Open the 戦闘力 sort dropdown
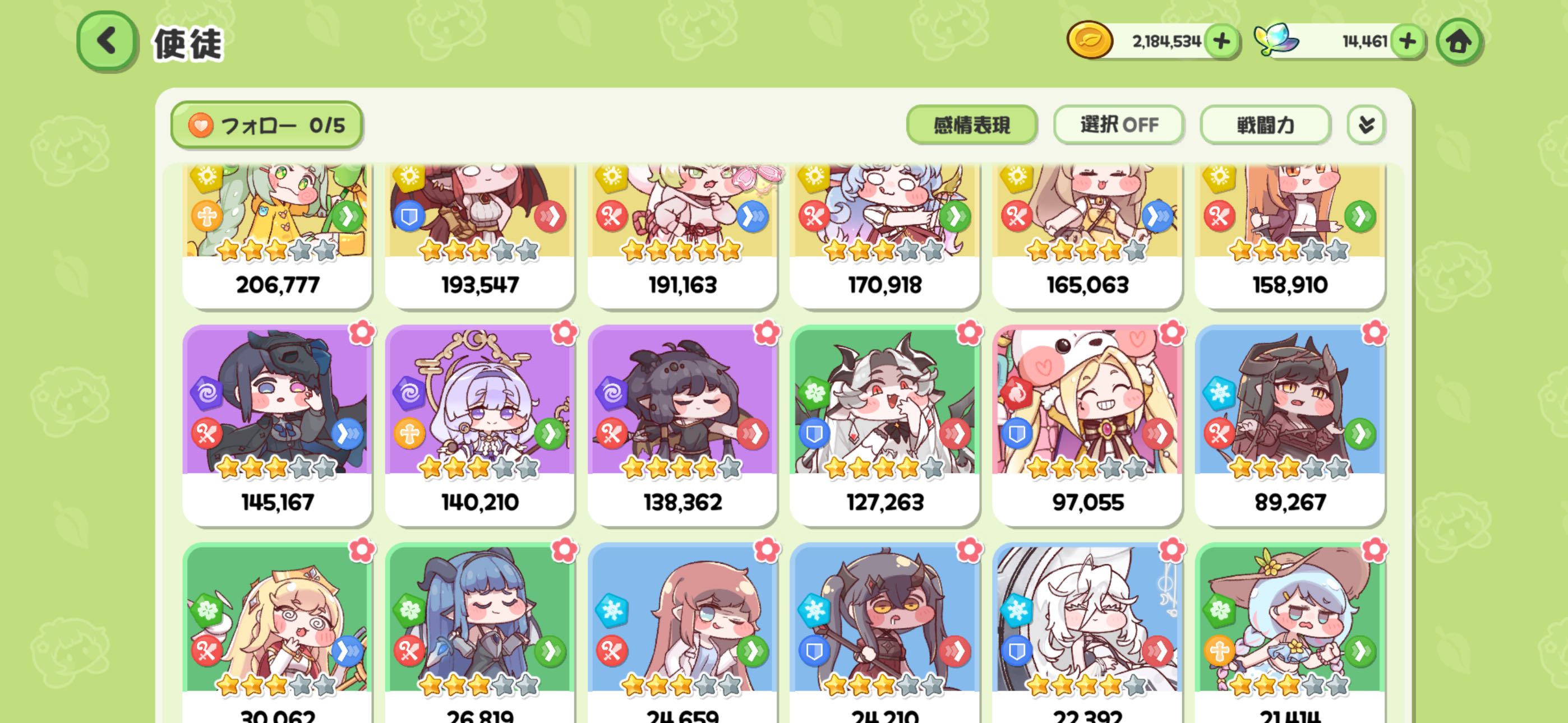 [1266, 125]
